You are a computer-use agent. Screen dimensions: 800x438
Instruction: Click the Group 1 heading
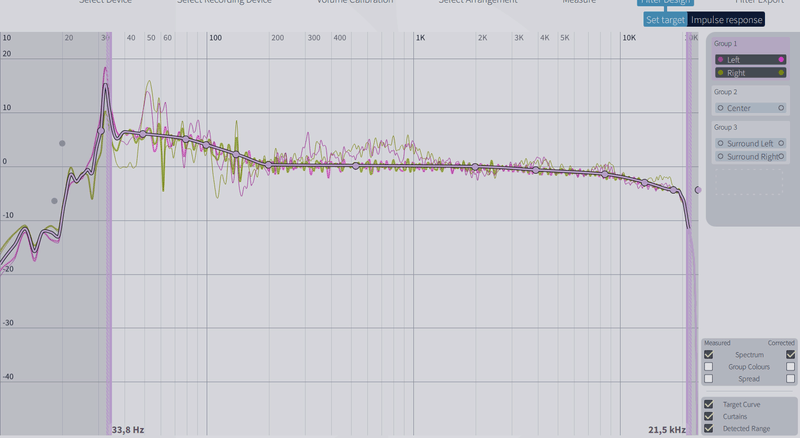pos(725,44)
